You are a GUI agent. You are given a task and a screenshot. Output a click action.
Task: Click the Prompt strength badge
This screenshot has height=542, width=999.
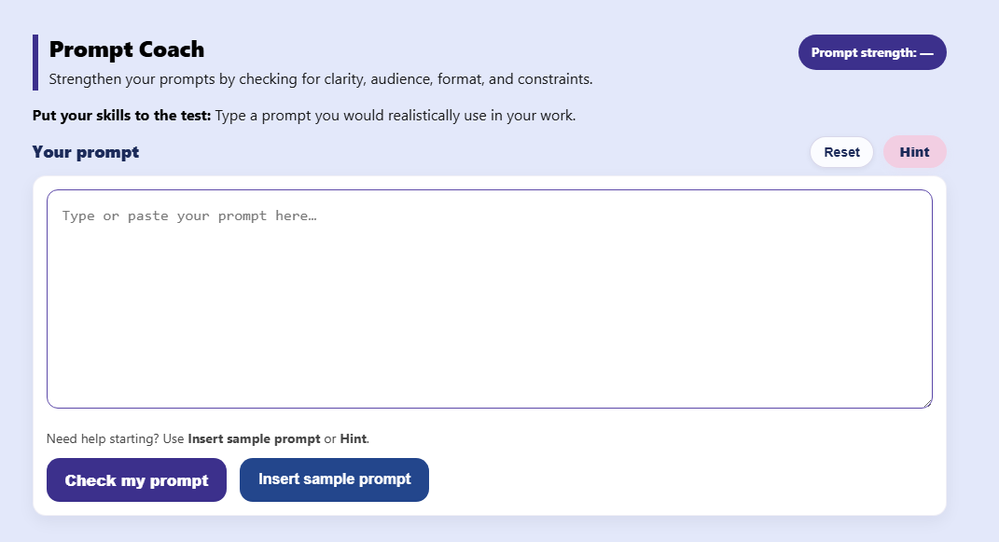871,53
